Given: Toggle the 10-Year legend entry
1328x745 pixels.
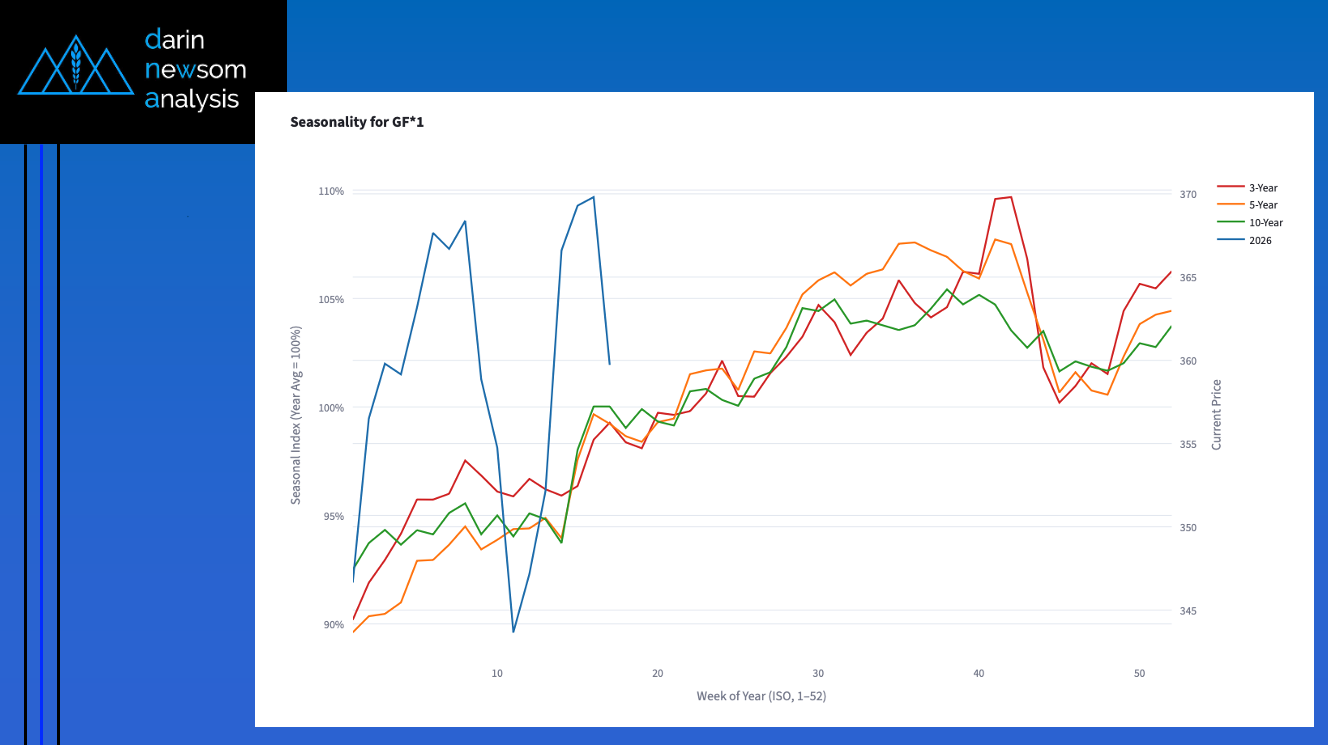Looking at the screenshot, I should pos(1265,223).
